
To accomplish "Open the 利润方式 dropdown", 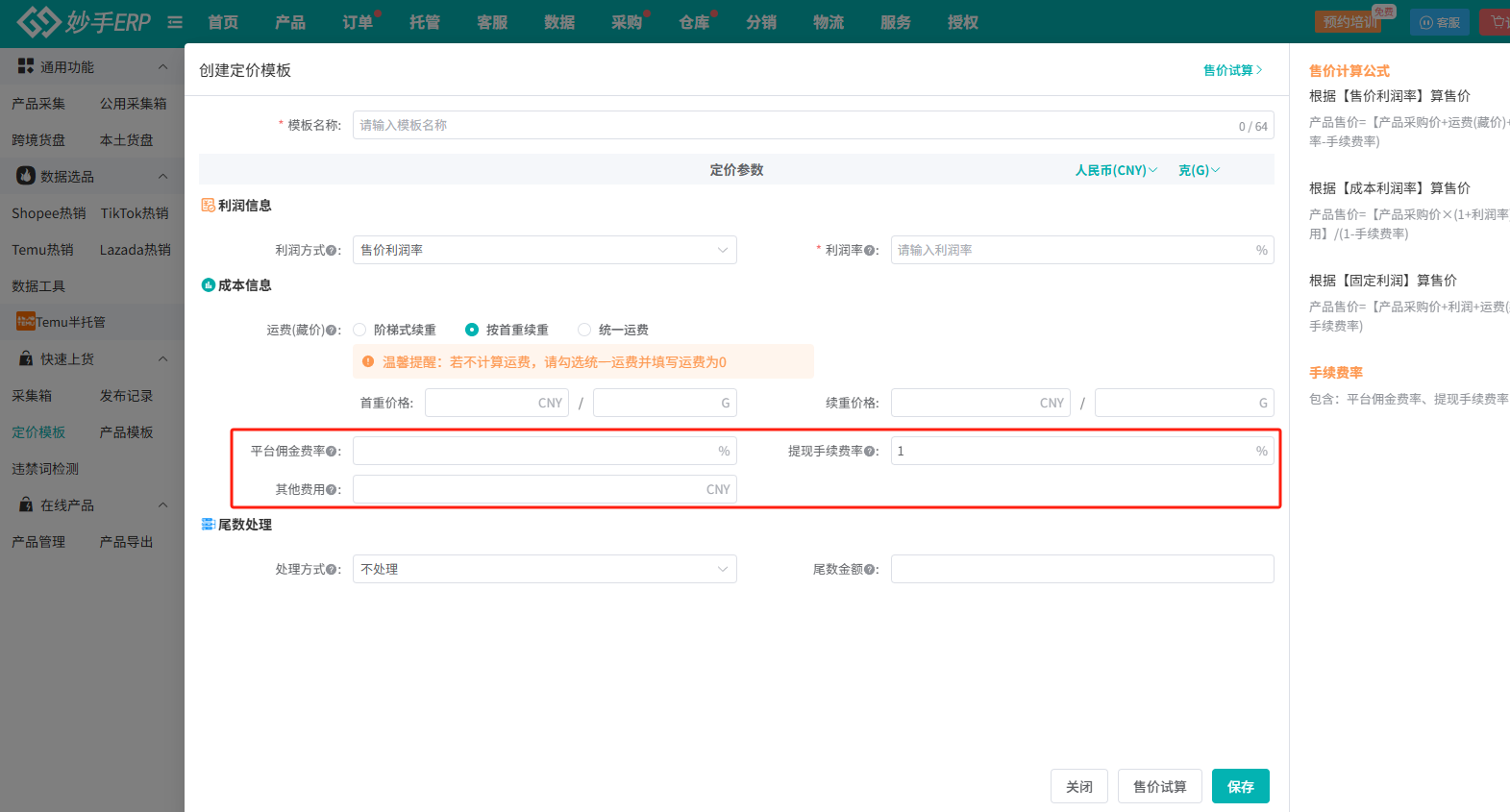I will click(544, 250).
